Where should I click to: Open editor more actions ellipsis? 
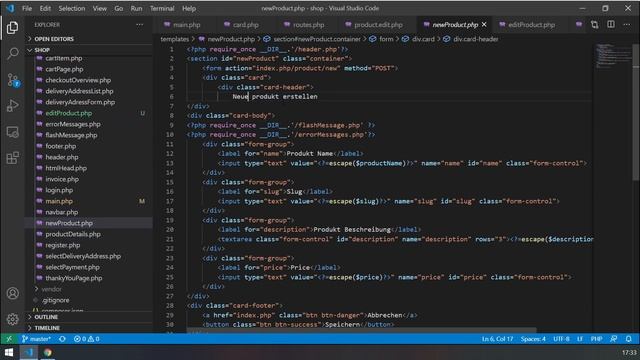click(x=627, y=25)
